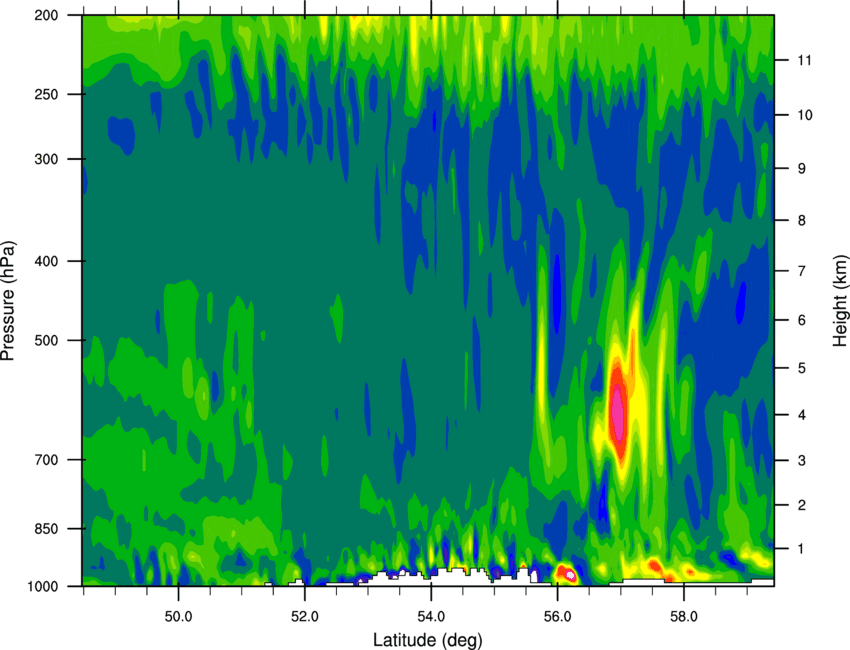
Task: Click the pink maximum core near 57 degrees
Action: coord(618,412)
